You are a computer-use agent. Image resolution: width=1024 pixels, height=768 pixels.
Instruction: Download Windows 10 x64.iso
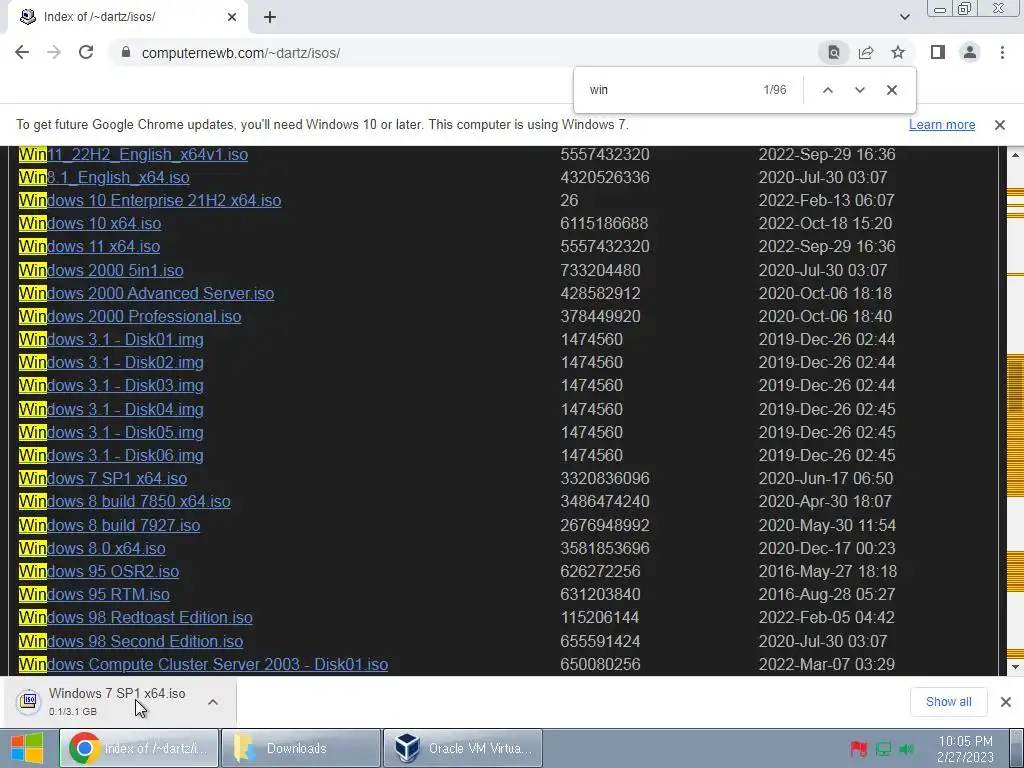coord(89,223)
